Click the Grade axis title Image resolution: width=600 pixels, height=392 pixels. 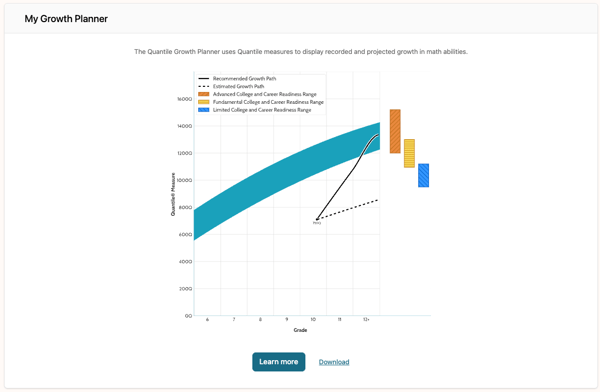click(x=300, y=330)
